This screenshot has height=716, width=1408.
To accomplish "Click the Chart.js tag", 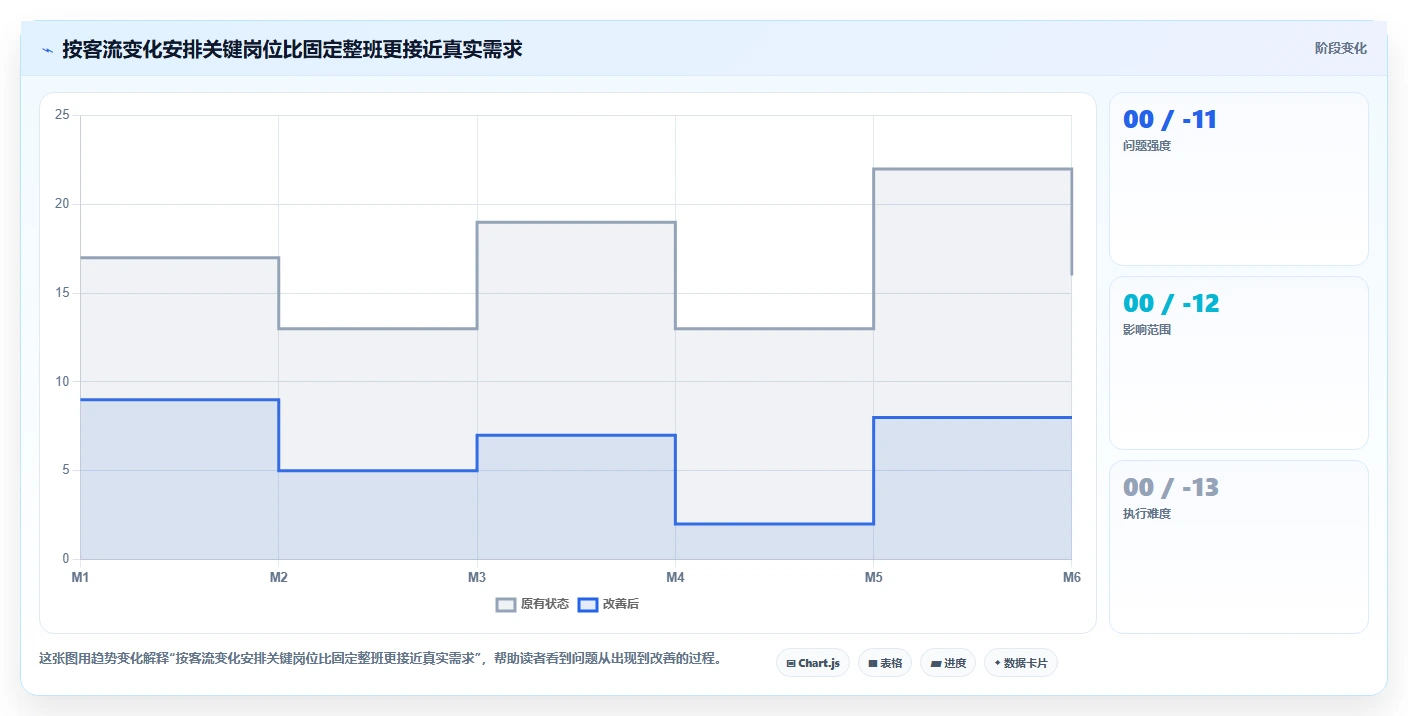I will pos(813,663).
